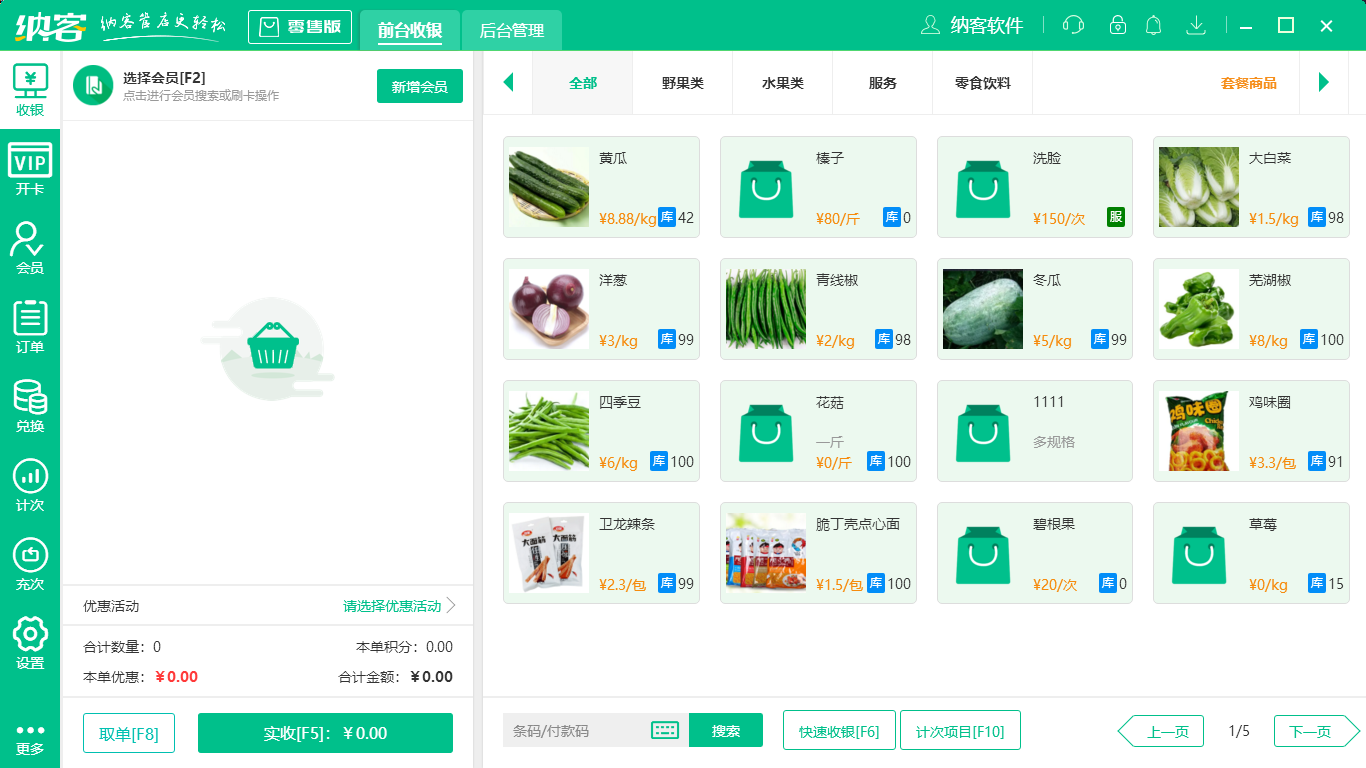Image resolution: width=1366 pixels, height=768 pixels.
Task: Open the 零售版 edition selector
Action: 300,27
